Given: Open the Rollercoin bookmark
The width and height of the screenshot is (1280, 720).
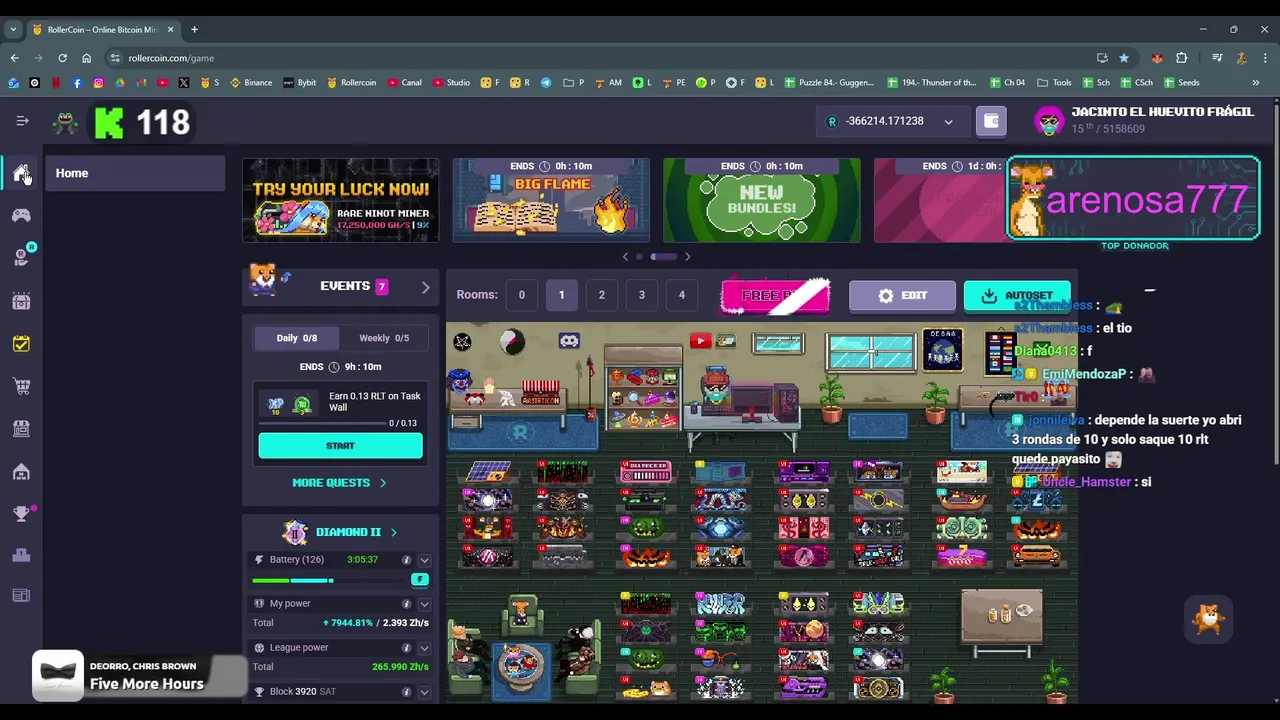Looking at the screenshot, I should pyautogui.click(x=352, y=83).
